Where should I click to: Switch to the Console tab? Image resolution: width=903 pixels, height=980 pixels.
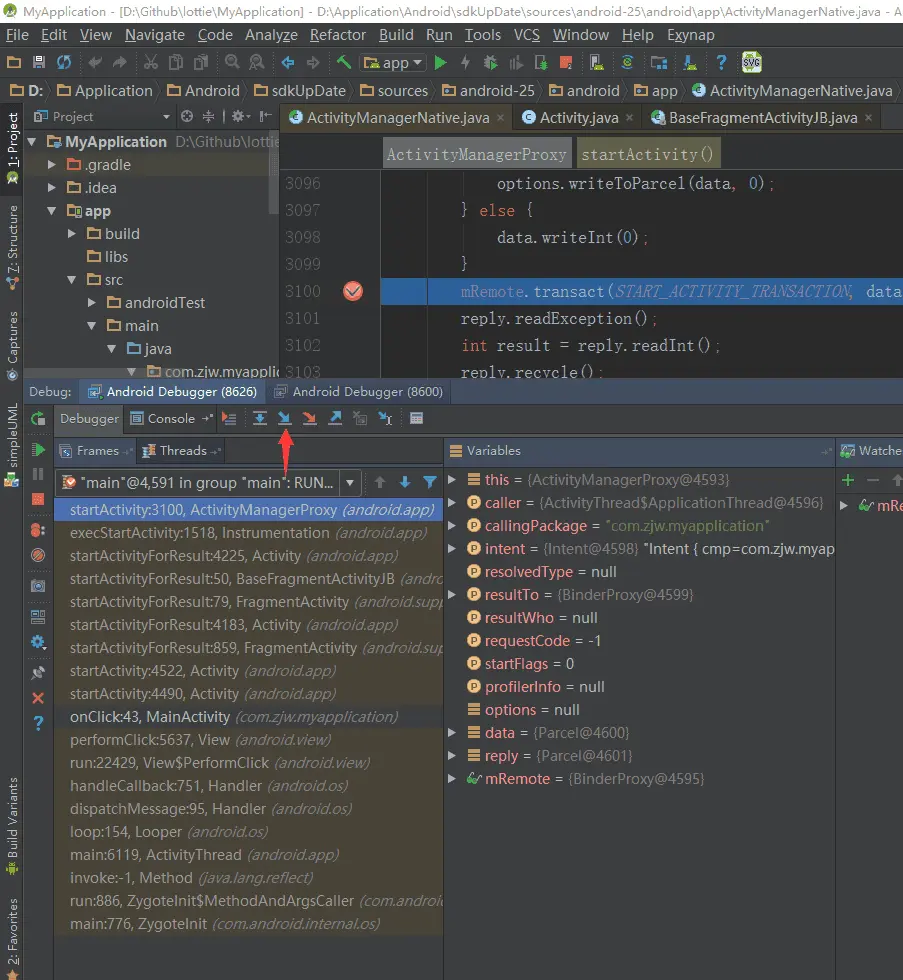coord(171,419)
